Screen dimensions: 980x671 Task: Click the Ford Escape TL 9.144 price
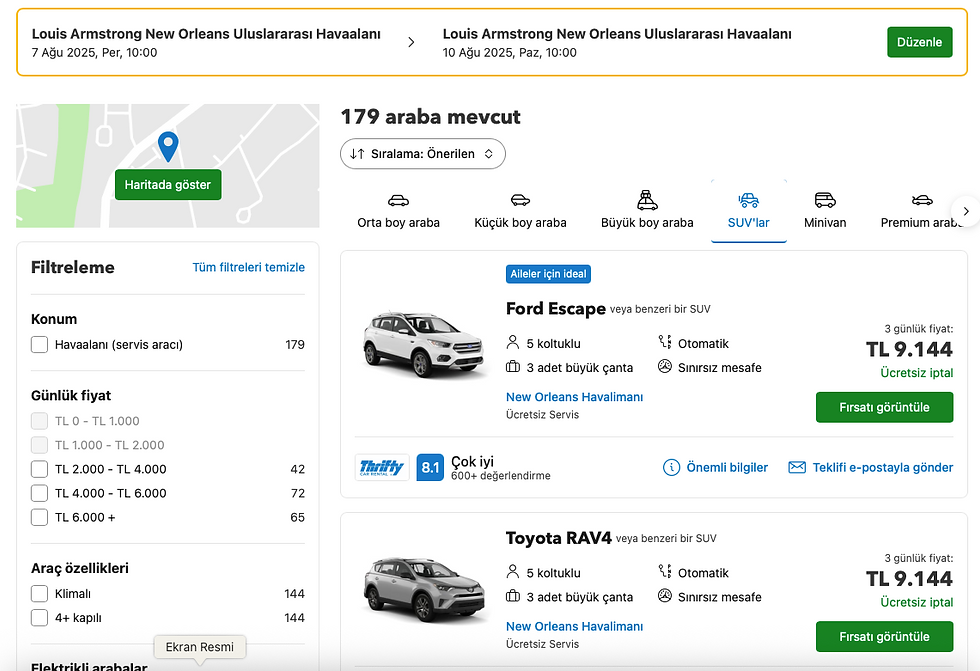pyautogui.click(x=909, y=349)
